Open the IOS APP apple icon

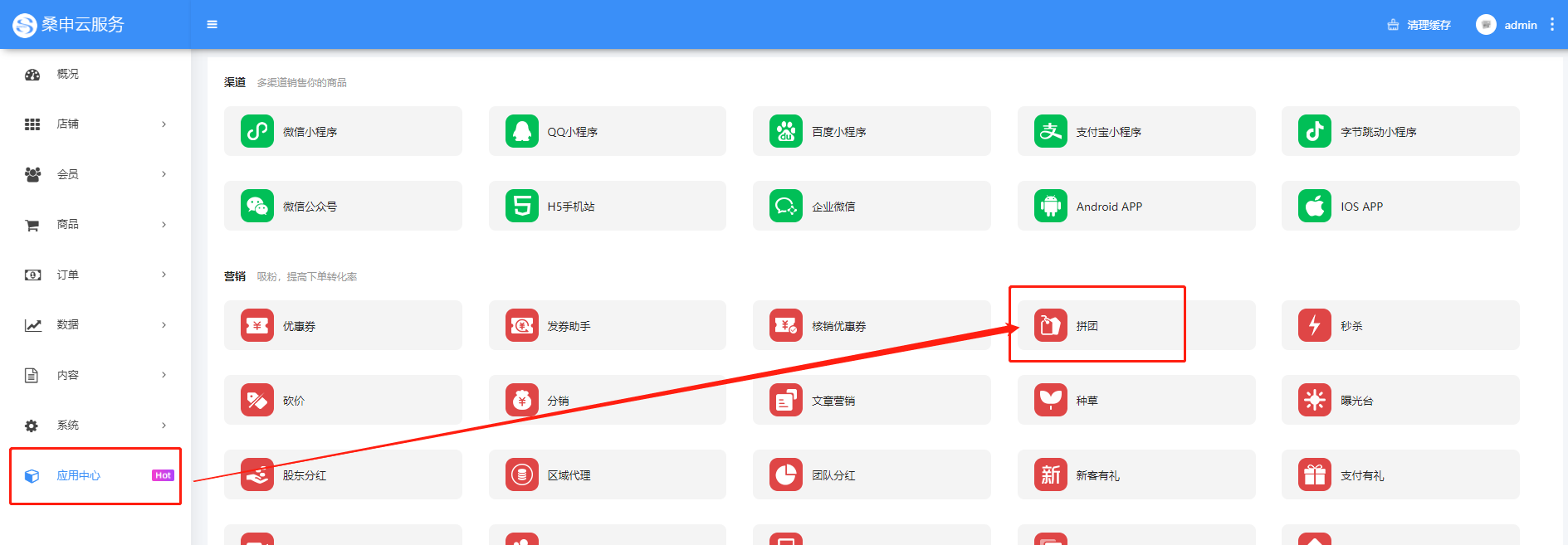[x=1315, y=206]
